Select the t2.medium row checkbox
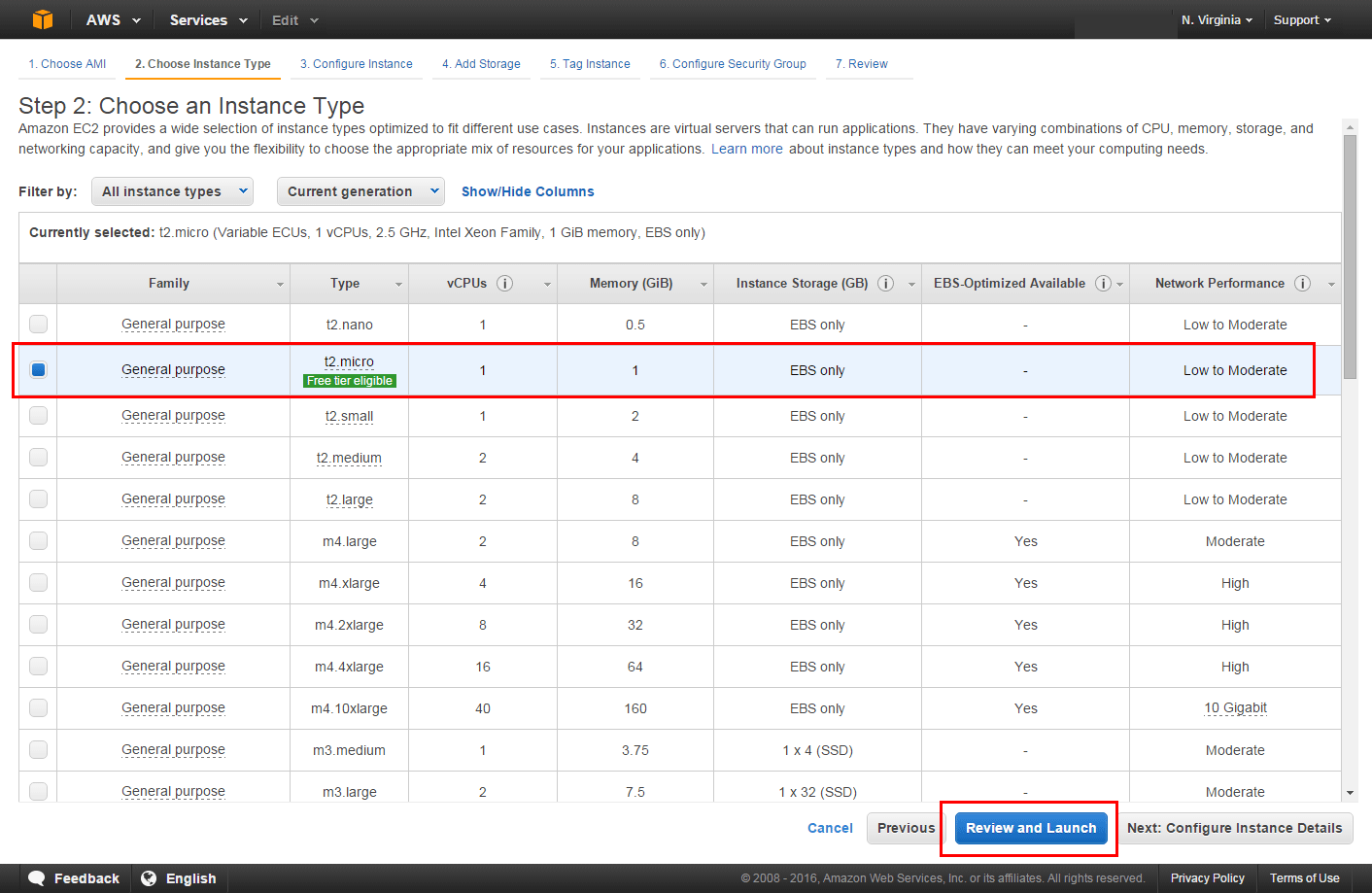 click(x=38, y=457)
